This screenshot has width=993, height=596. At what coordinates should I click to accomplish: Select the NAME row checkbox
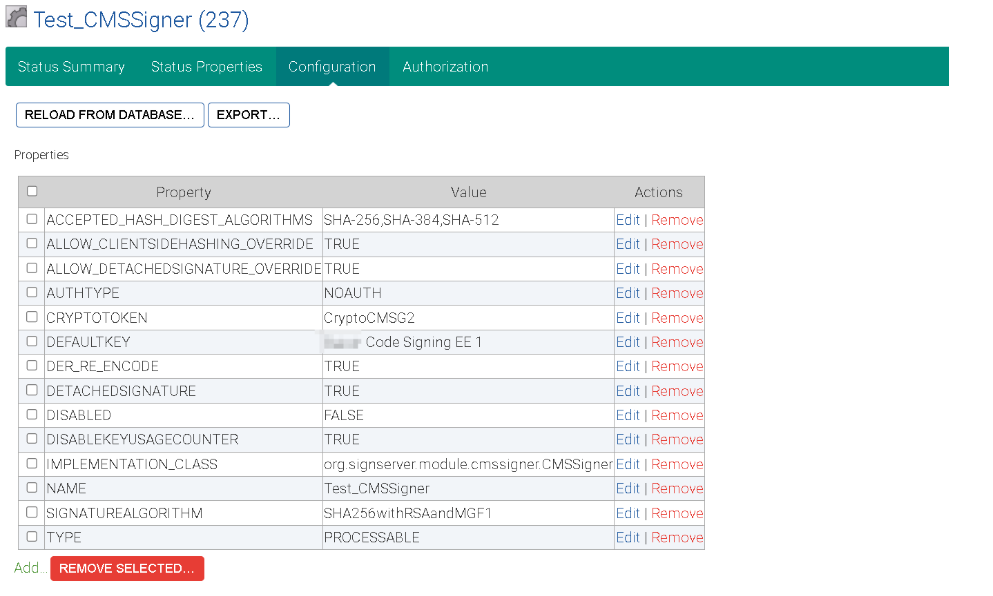pyautogui.click(x=32, y=488)
